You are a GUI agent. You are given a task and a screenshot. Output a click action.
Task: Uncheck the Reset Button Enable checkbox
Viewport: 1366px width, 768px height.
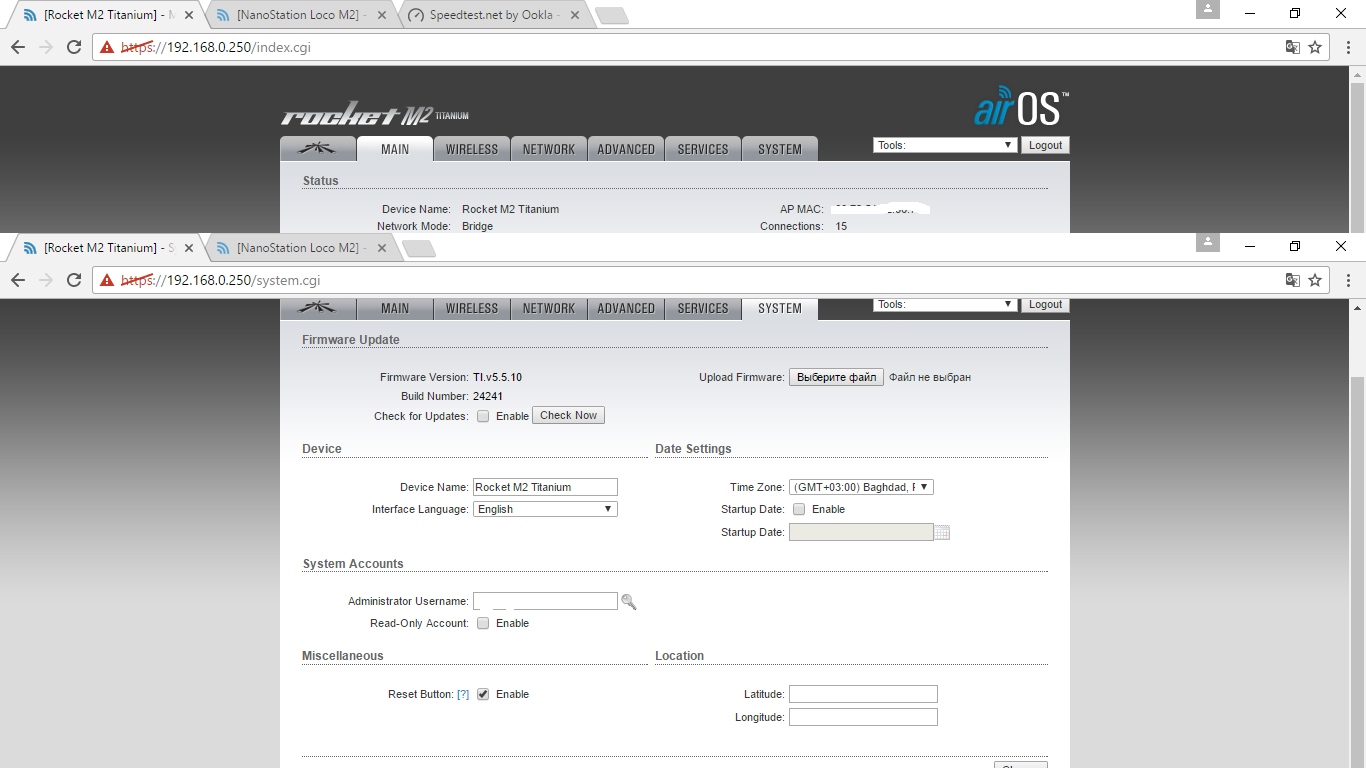click(483, 694)
